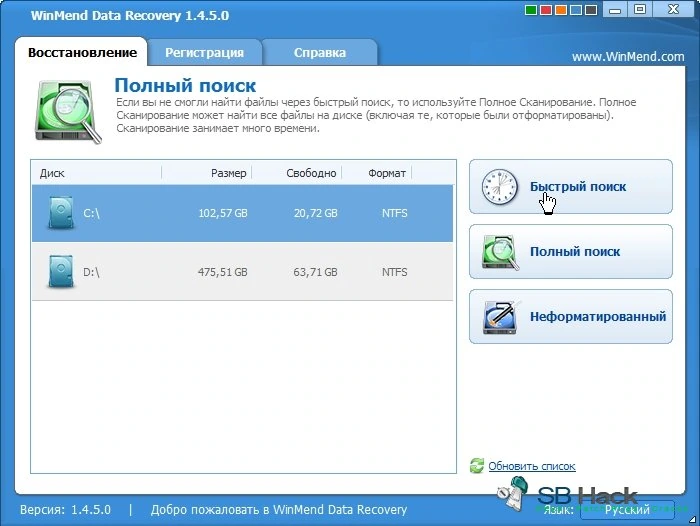Click the Полный поиск heading text
The image size is (700, 526).
[185, 85]
